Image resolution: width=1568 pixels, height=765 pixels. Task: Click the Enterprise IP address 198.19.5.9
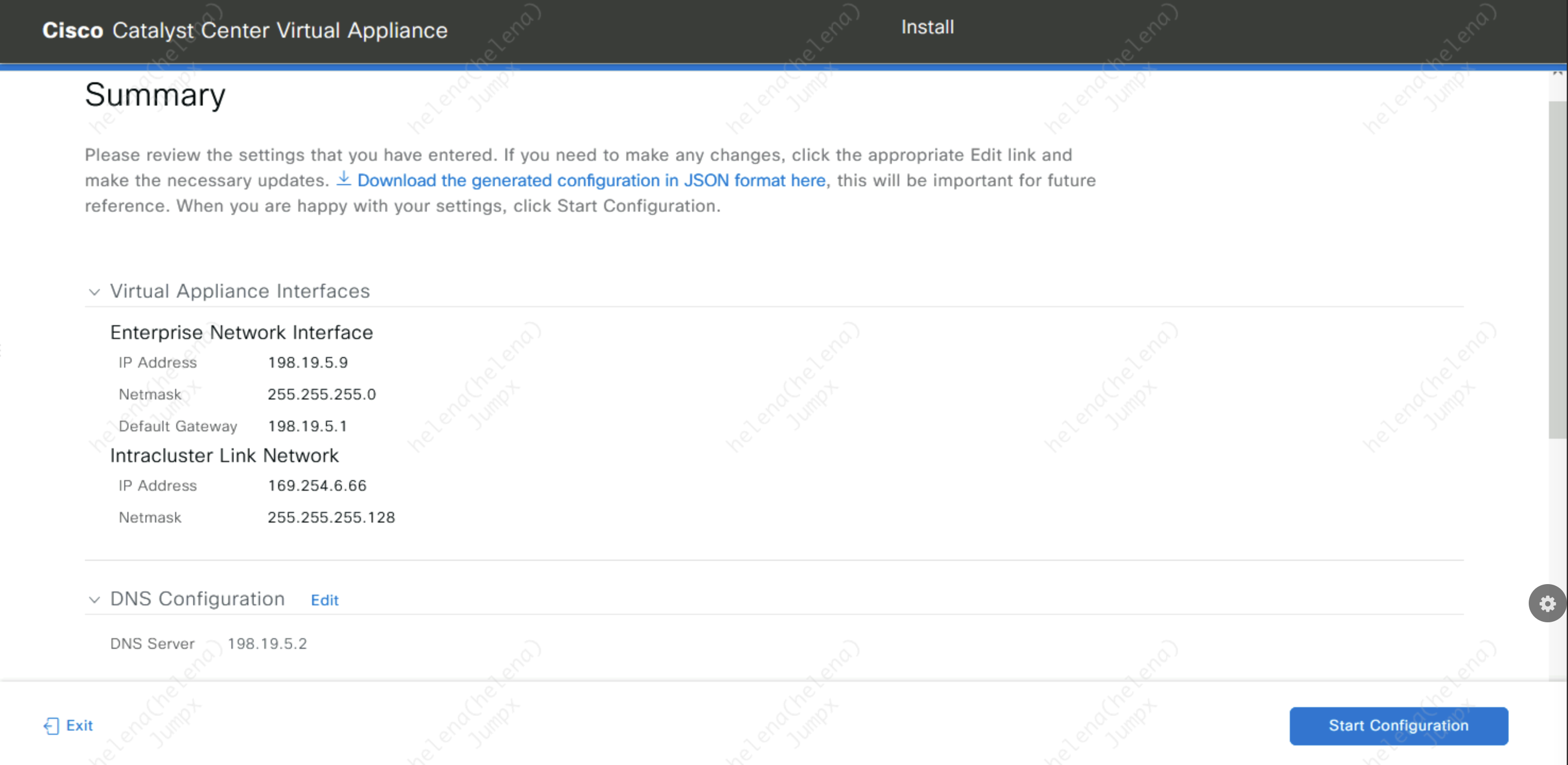pyautogui.click(x=307, y=363)
